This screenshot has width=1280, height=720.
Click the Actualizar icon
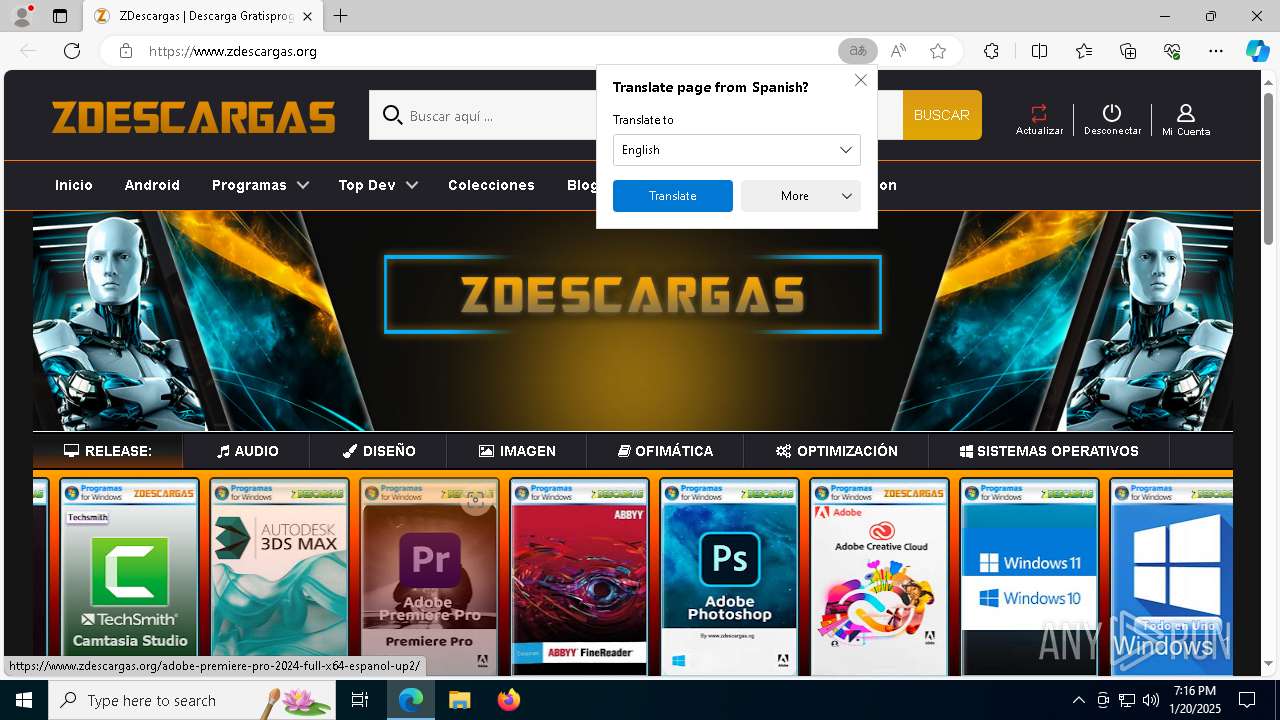click(1039, 119)
